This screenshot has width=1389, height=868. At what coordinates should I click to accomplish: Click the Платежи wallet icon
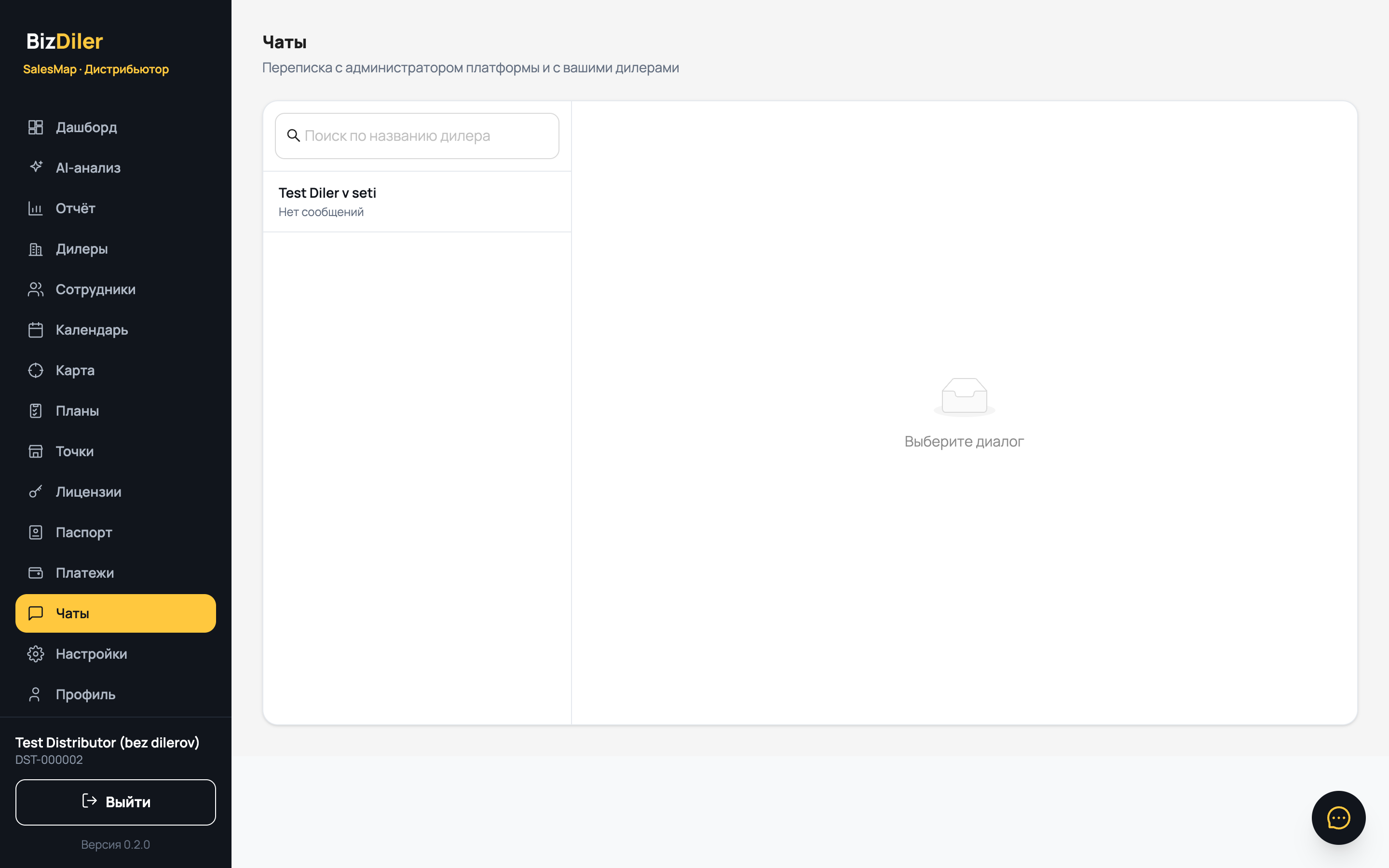tap(36, 572)
